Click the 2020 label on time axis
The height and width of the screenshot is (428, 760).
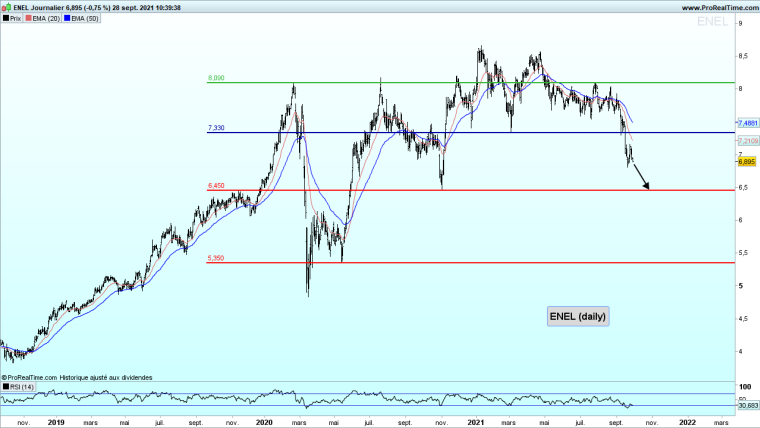(x=264, y=422)
